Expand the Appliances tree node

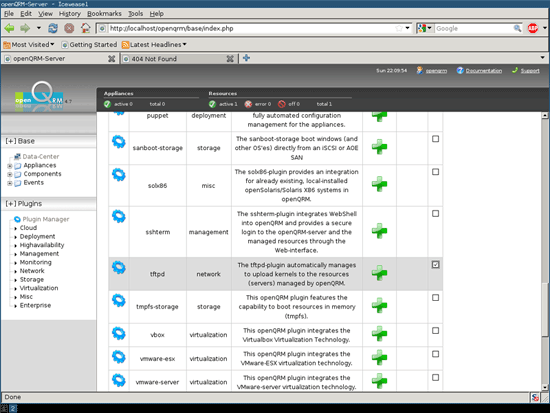[10, 166]
